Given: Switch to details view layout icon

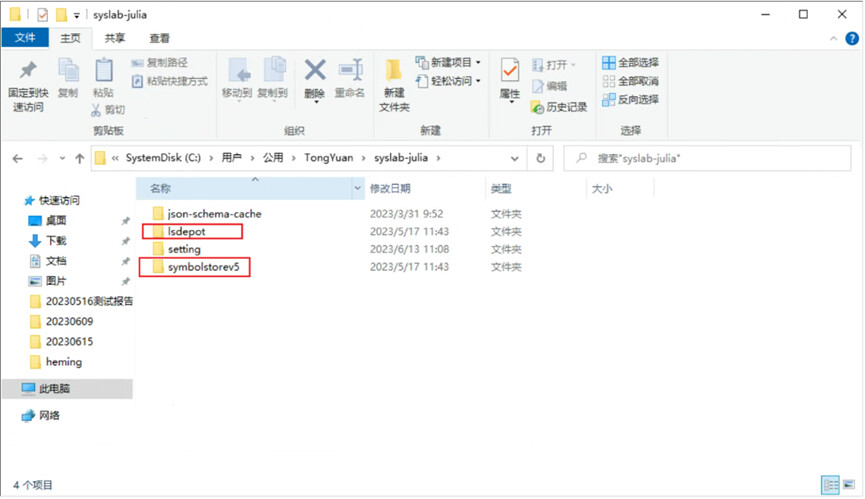Looking at the screenshot, I should click(x=830, y=485).
